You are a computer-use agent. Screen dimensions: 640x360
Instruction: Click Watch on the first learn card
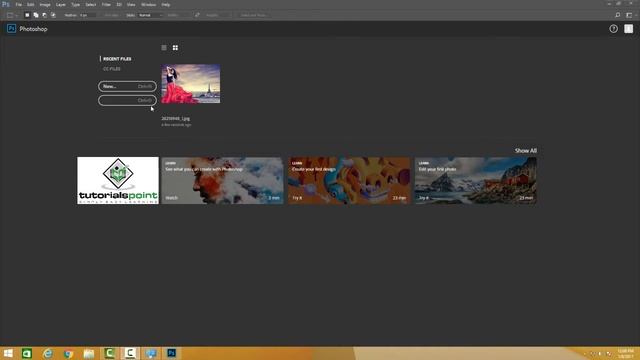coord(171,198)
